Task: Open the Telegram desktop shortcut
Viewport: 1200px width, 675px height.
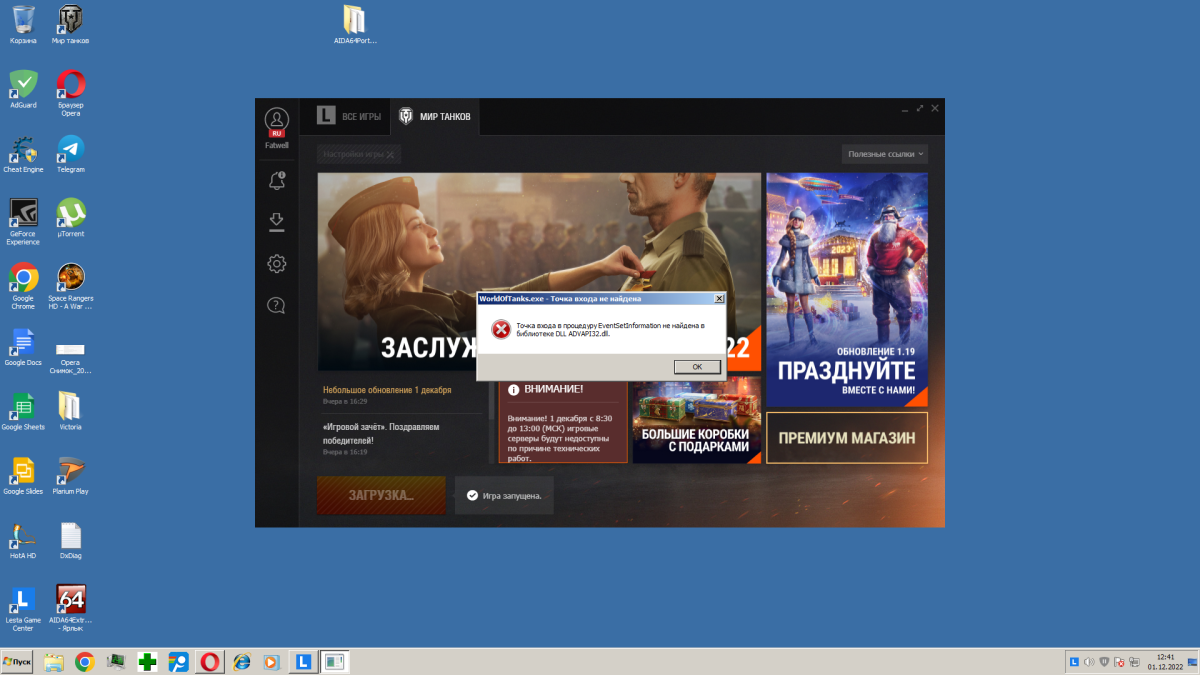Action: pos(71,151)
